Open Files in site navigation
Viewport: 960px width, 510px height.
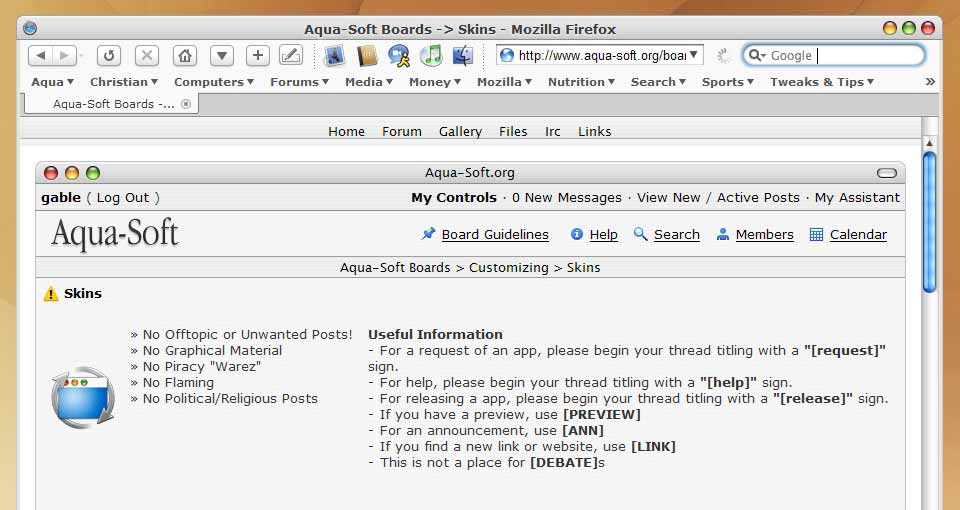coord(513,132)
